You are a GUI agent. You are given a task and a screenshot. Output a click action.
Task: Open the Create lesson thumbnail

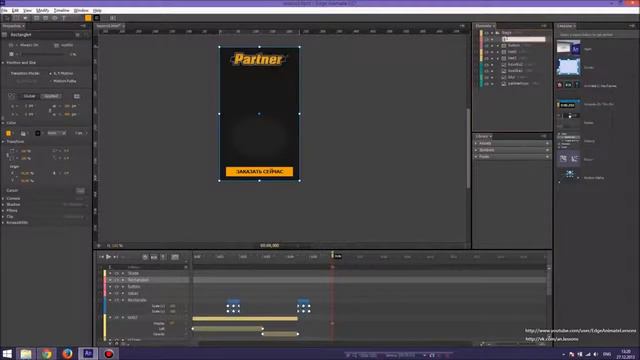click(x=568, y=67)
